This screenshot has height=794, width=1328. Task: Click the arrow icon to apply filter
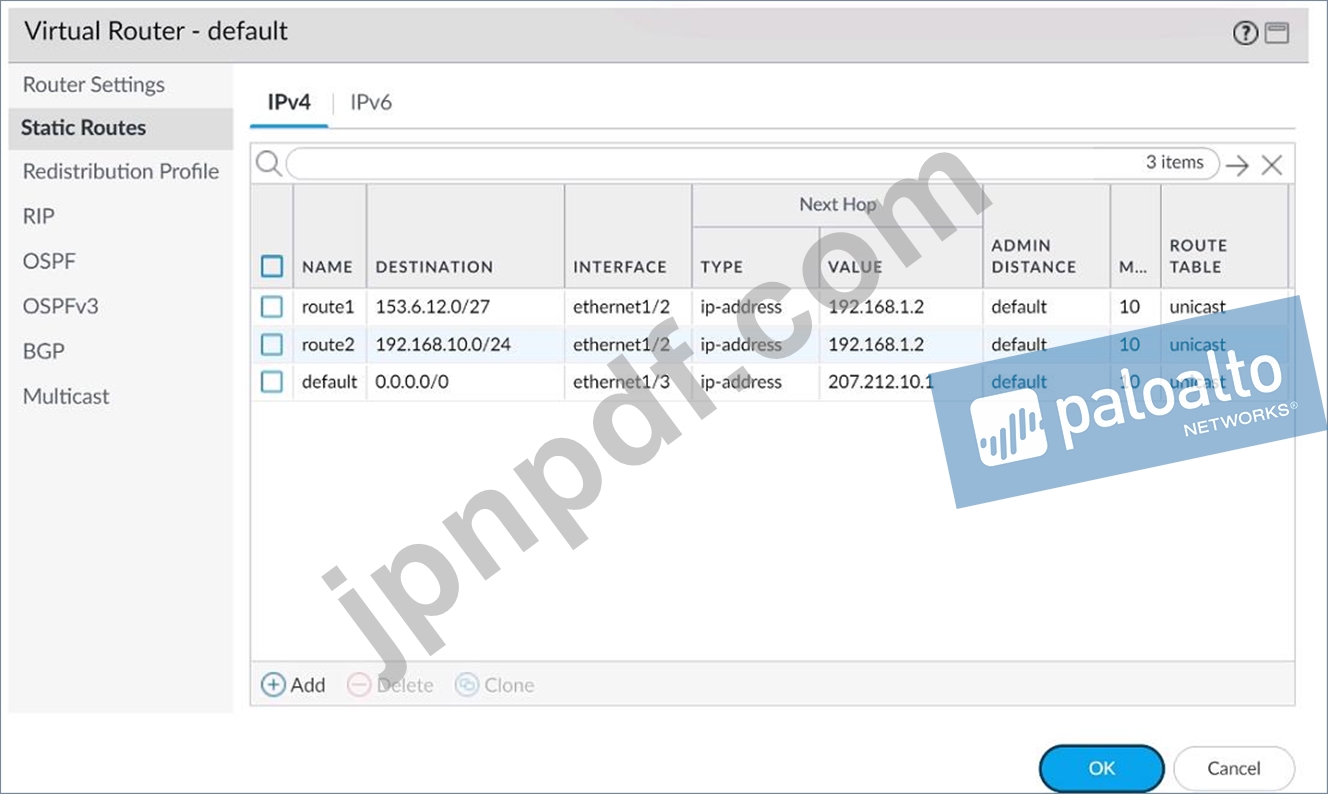1238,166
